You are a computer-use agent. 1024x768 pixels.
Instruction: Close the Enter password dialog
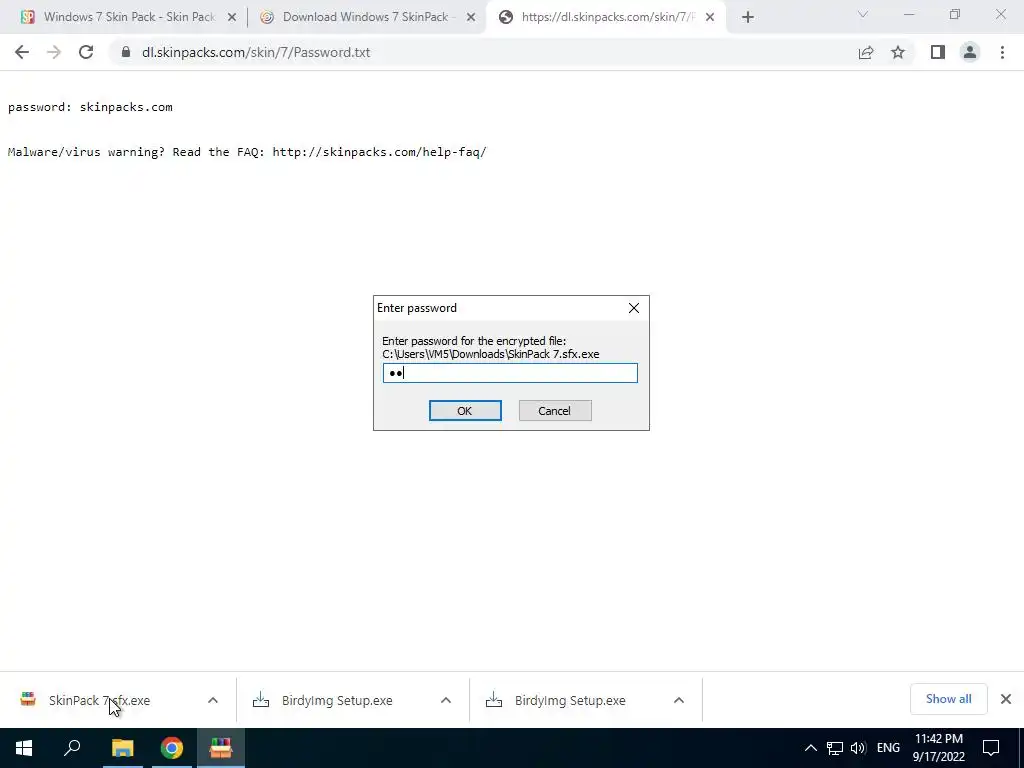[x=633, y=308]
